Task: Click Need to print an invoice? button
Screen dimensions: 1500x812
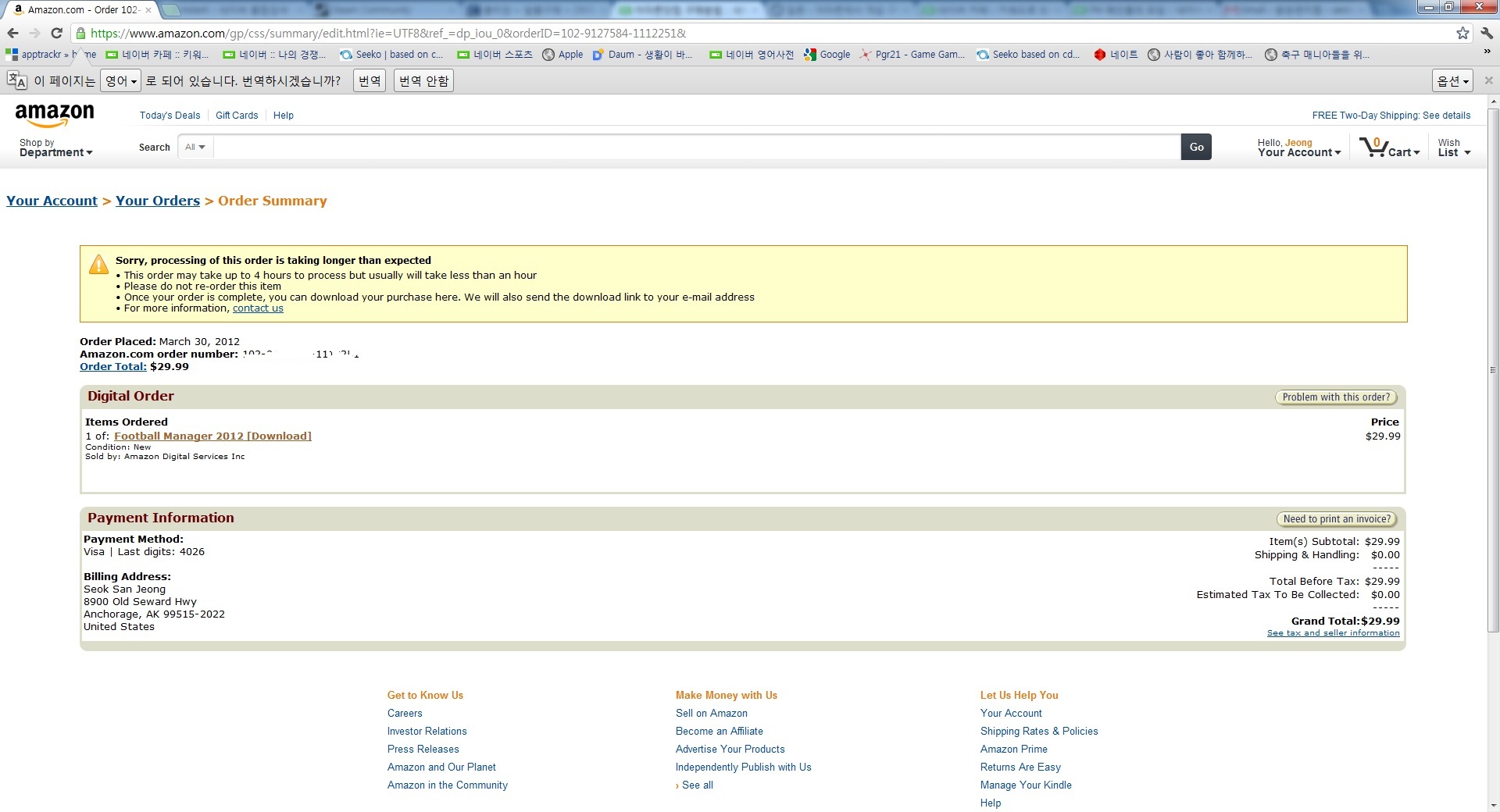Action: pos(1336,519)
